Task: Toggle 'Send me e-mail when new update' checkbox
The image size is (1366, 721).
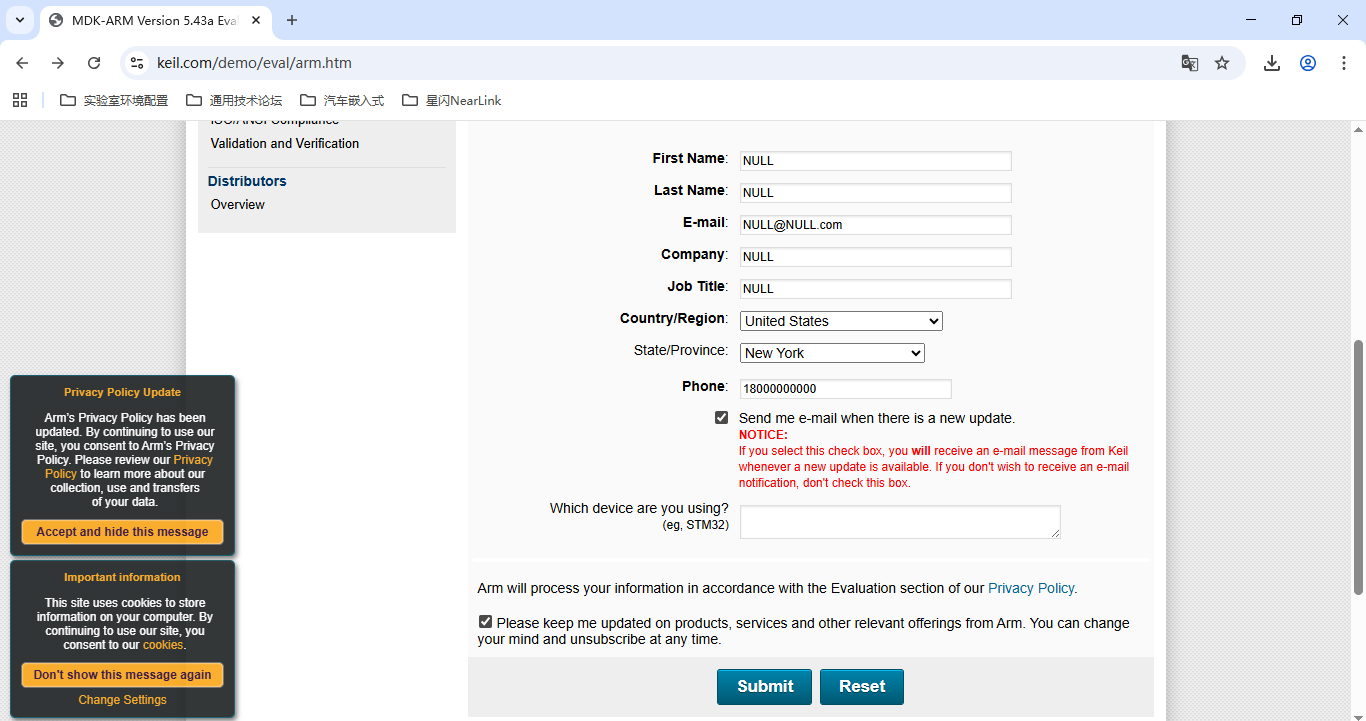Action: (x=721, y=418)
